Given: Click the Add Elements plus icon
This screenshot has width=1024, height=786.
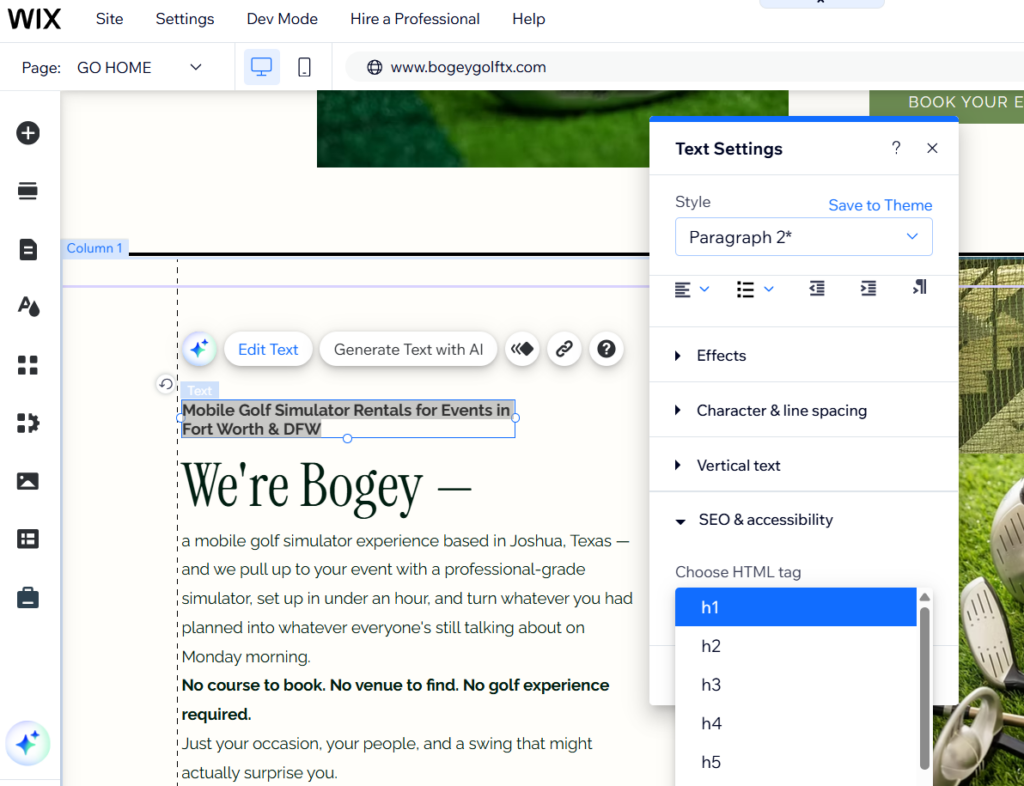Looking at the screenshot, I should (28, 133).
